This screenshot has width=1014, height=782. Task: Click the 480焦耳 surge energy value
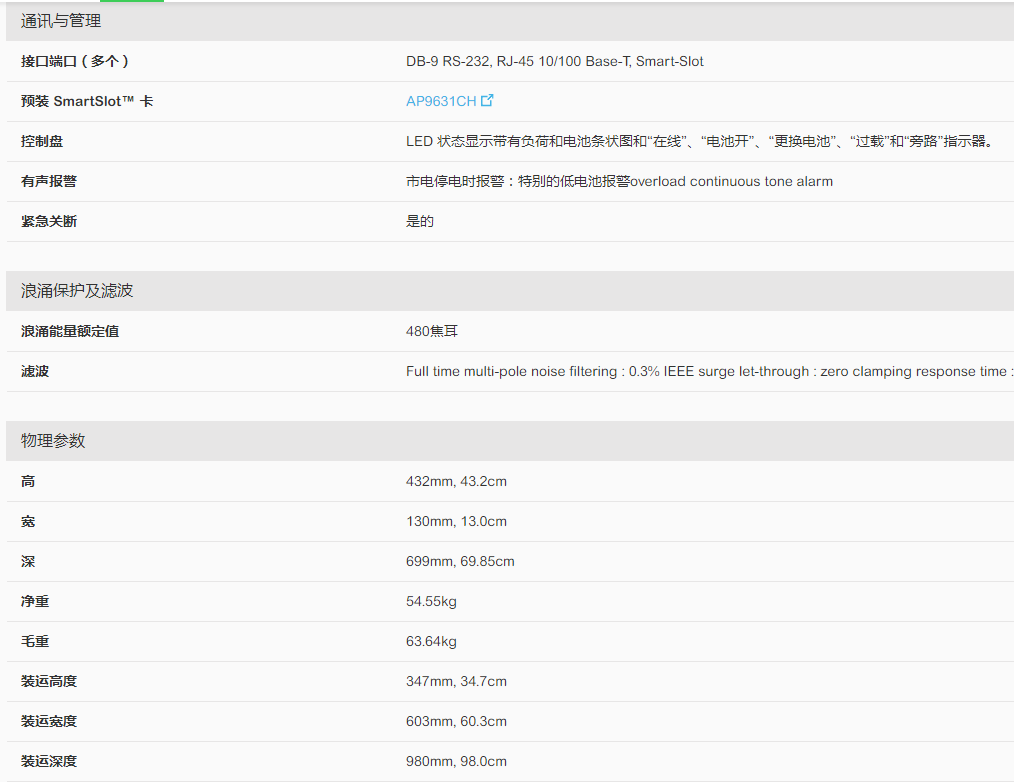click(x=432, y=331)
